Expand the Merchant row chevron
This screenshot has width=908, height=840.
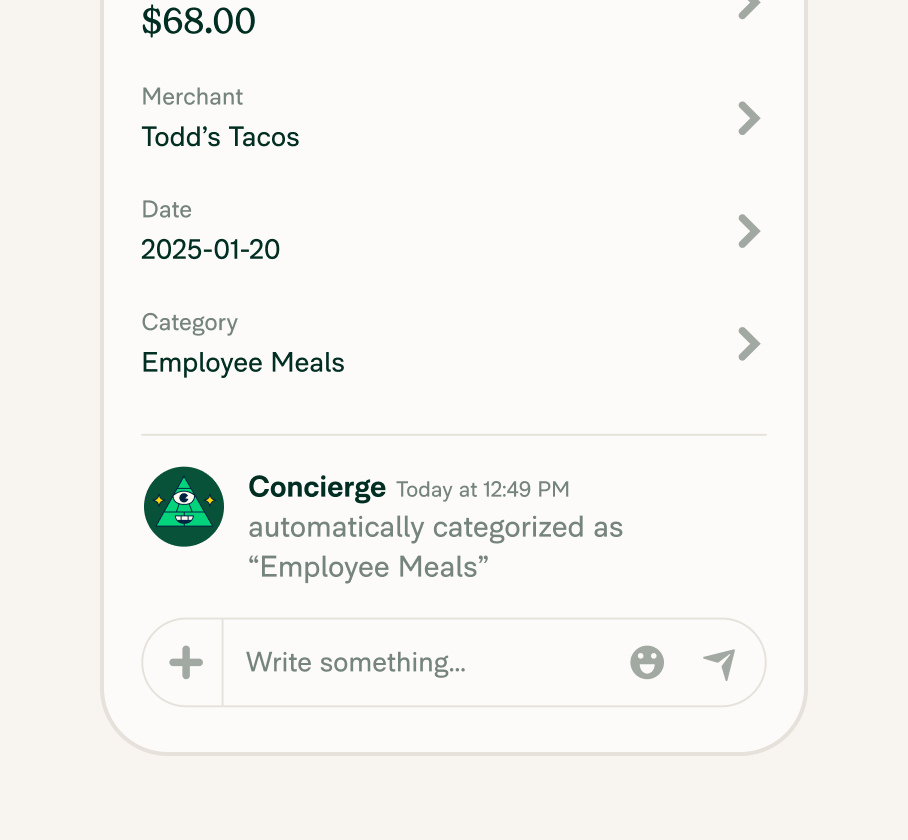748,119
